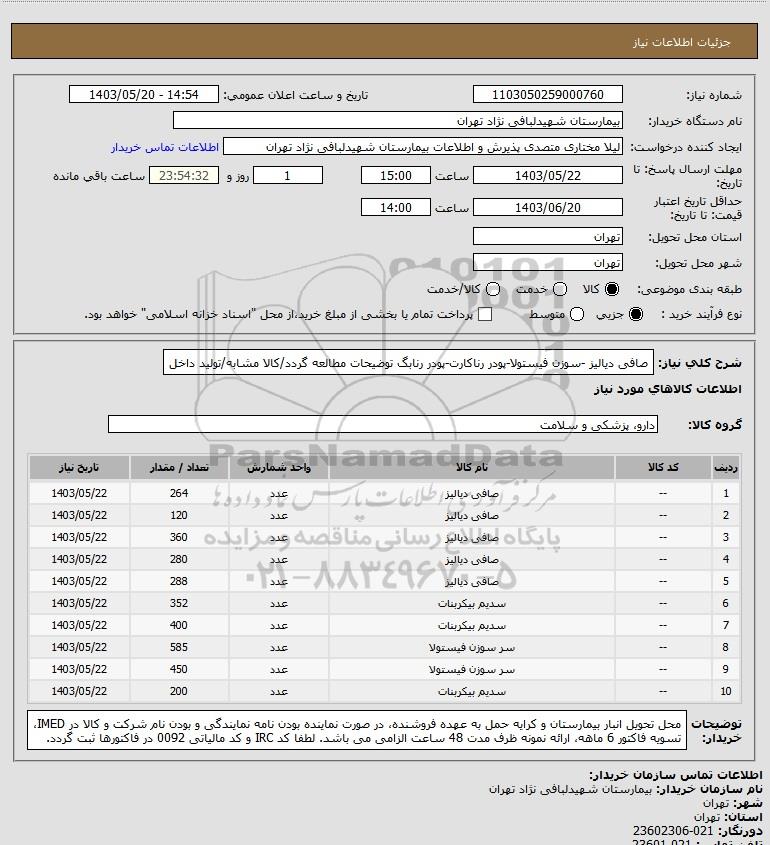The image size is (770, 845).
Task: Click سر سوزن فیستولا in row 8
Action: (471, 648)
